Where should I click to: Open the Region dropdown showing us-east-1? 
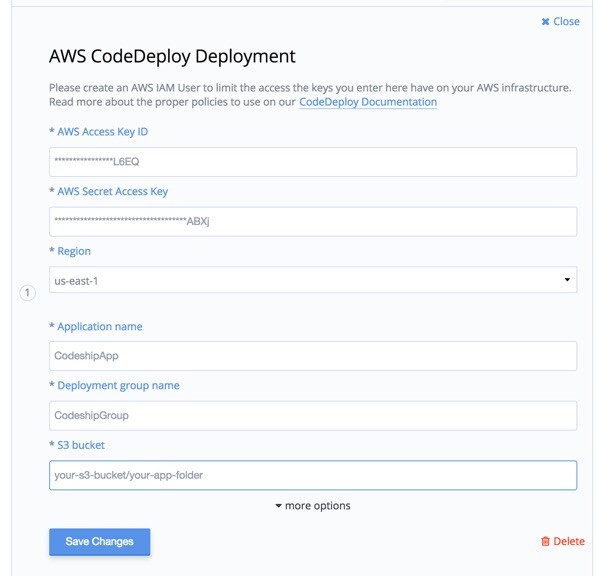(x=313, y=280)
